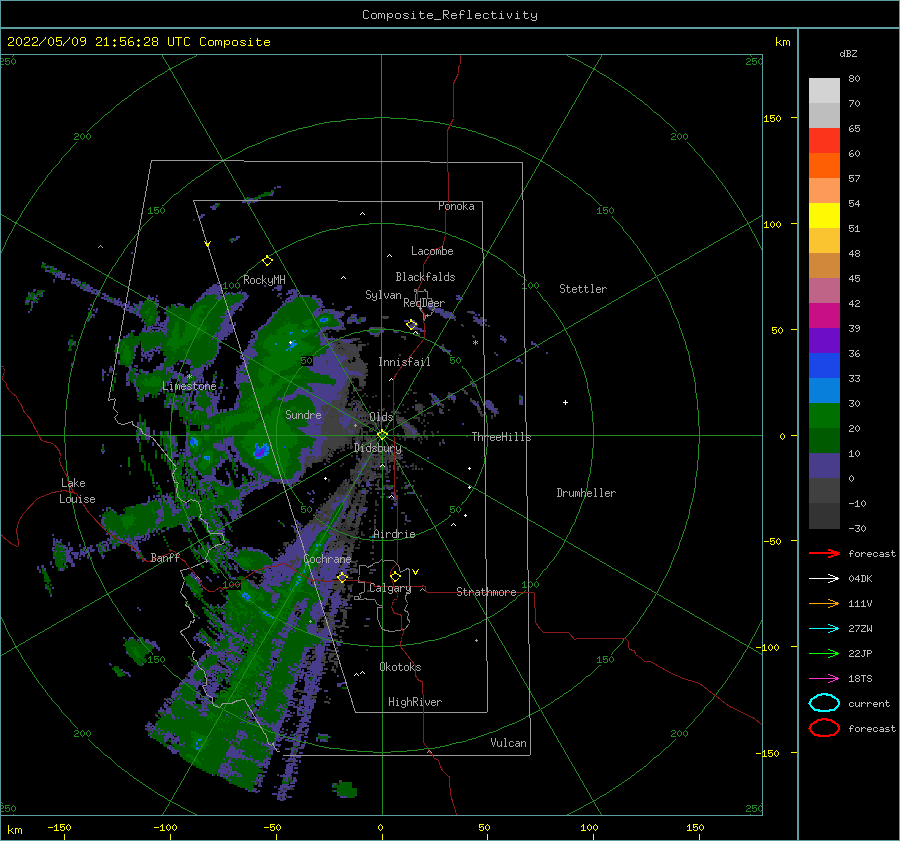Screen dimensions: 900x841
Task: Click the Blackfalds city label
Action: [x=425, y=277]
